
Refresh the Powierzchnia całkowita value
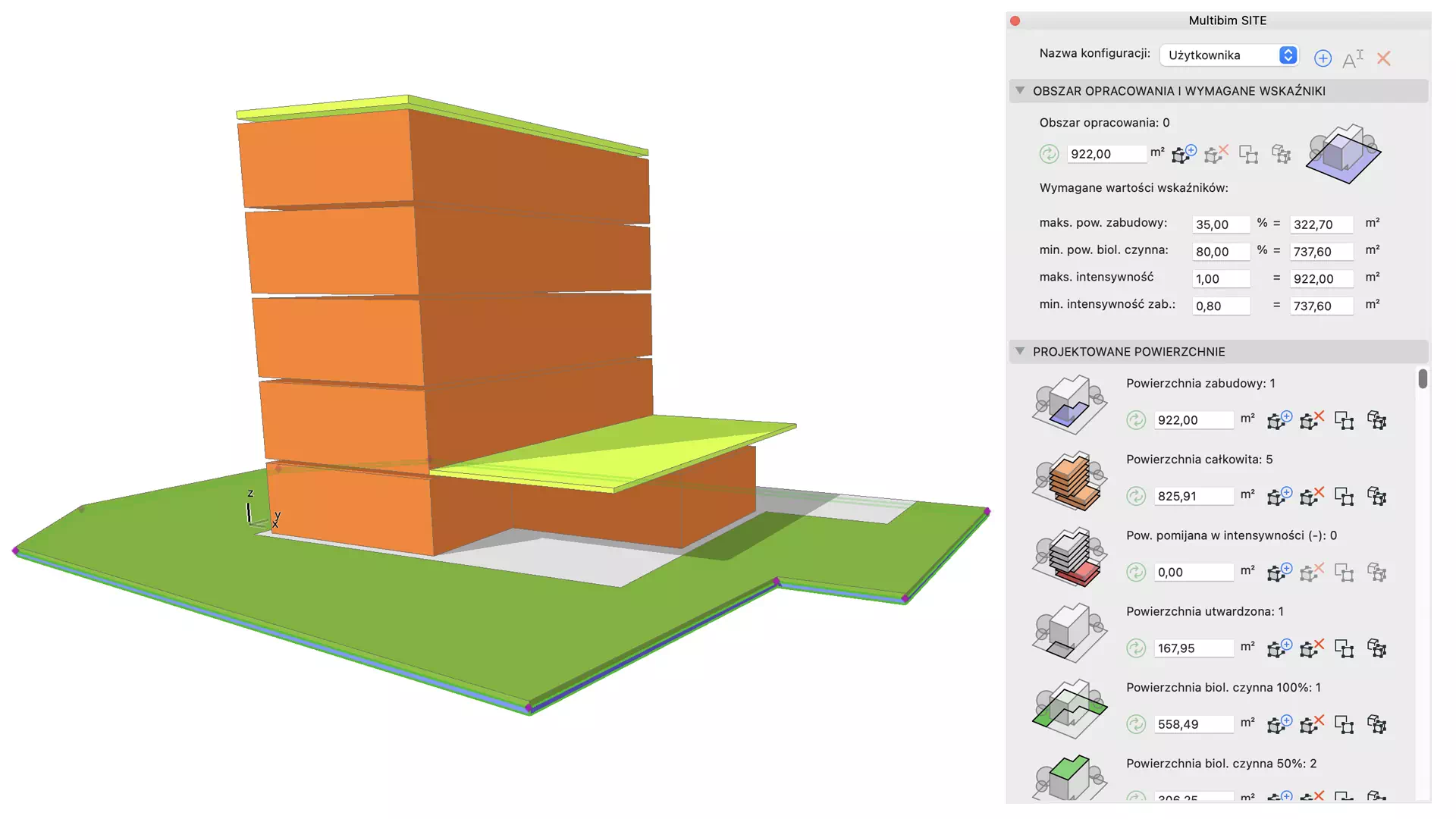(1135, 496)
